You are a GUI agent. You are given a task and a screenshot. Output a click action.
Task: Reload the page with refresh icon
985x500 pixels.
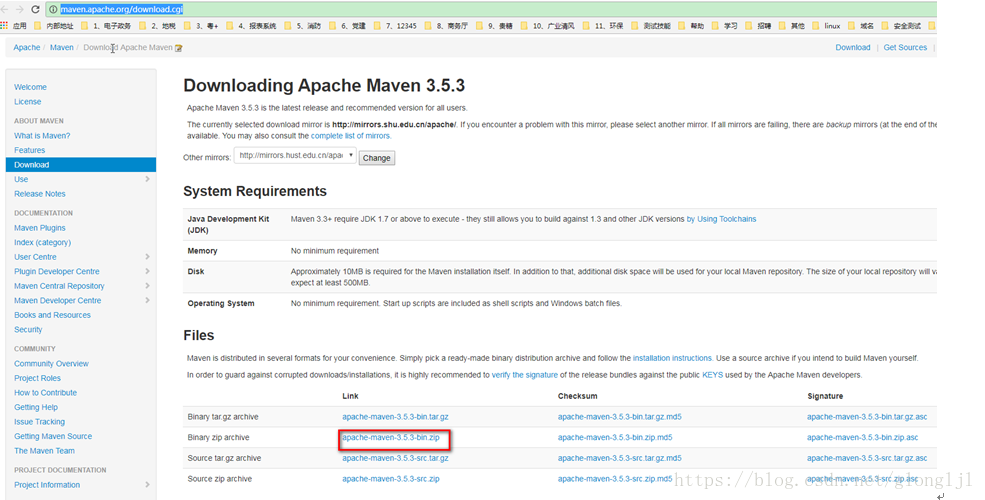(x=35, y=9)
